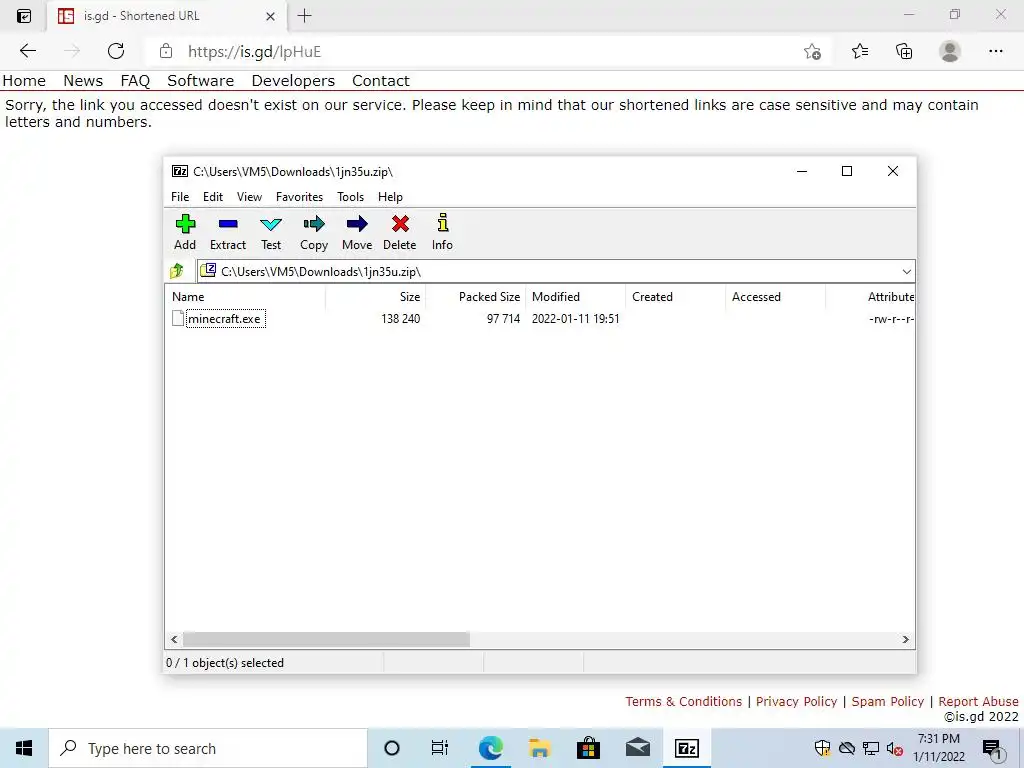Open the is.gd News link
The height and width of the screenshot is (768, 1024).
point(83,80)
